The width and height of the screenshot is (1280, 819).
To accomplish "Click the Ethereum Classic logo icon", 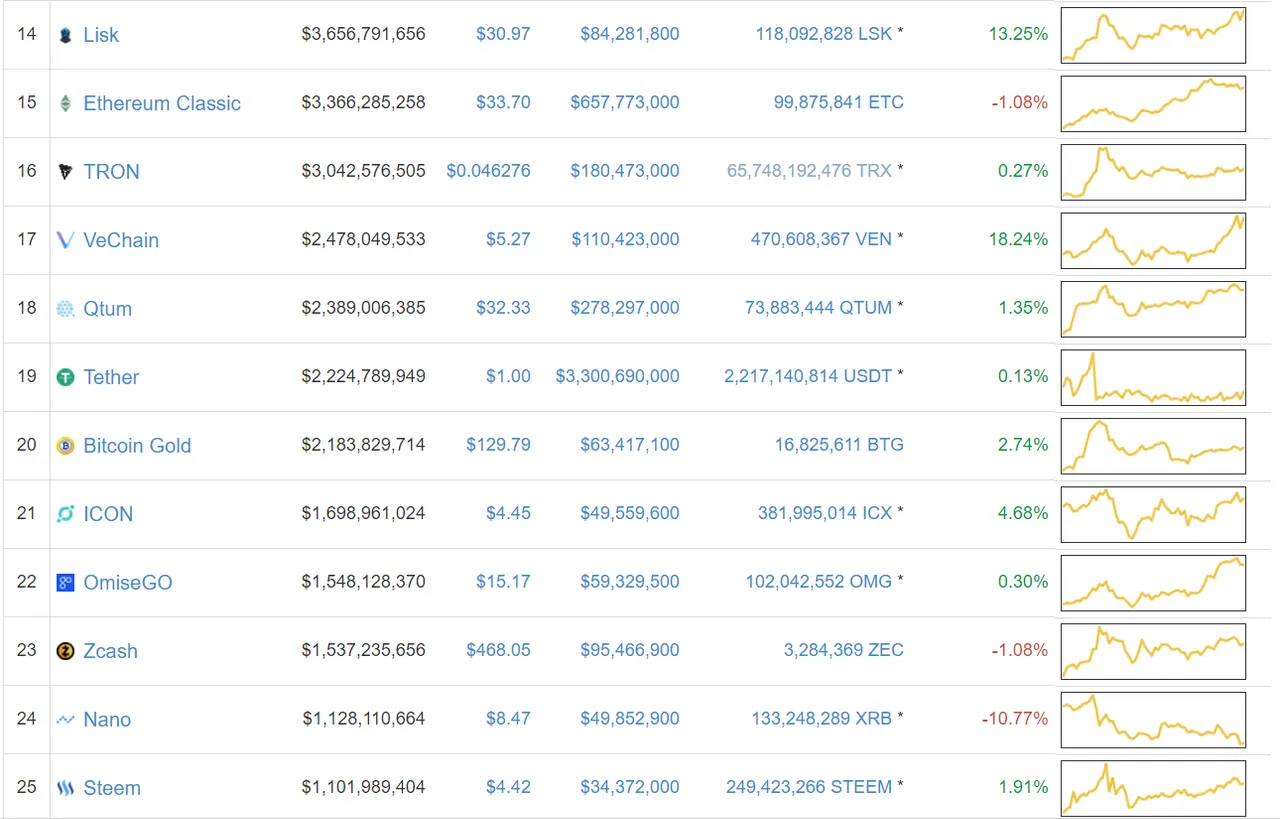I will coord(65,103).
